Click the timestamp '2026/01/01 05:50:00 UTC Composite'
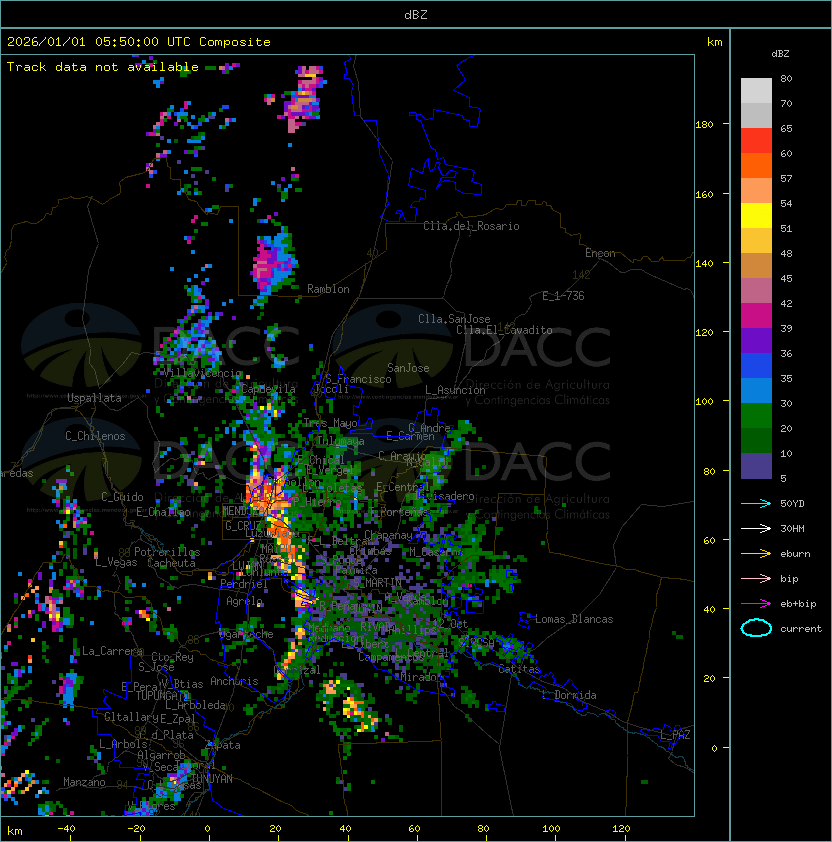 tap(139, 42)
